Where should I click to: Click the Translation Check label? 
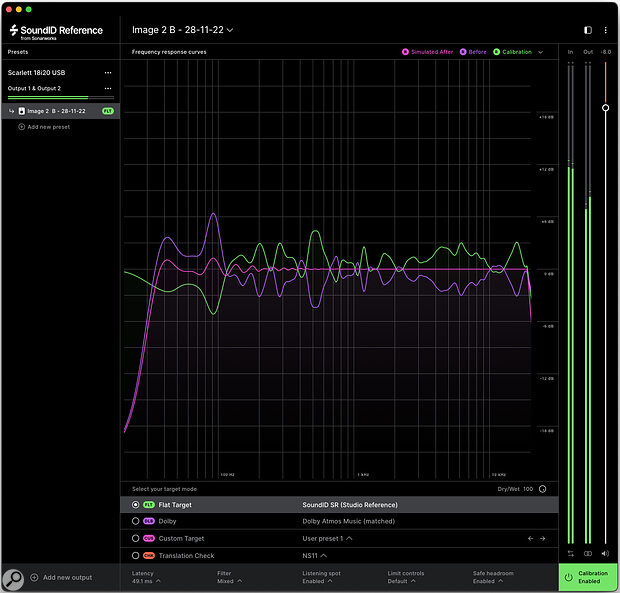(x=186, y=555)
